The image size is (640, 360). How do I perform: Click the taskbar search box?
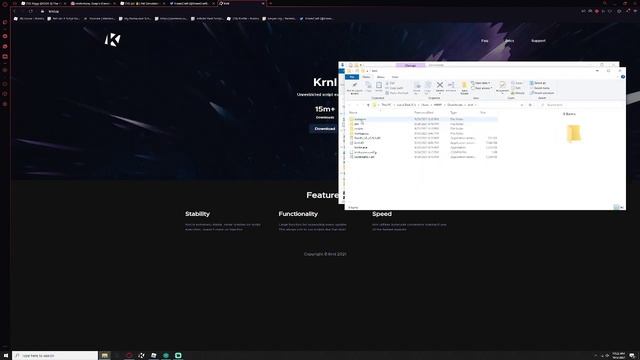click(x=55, y=356)
